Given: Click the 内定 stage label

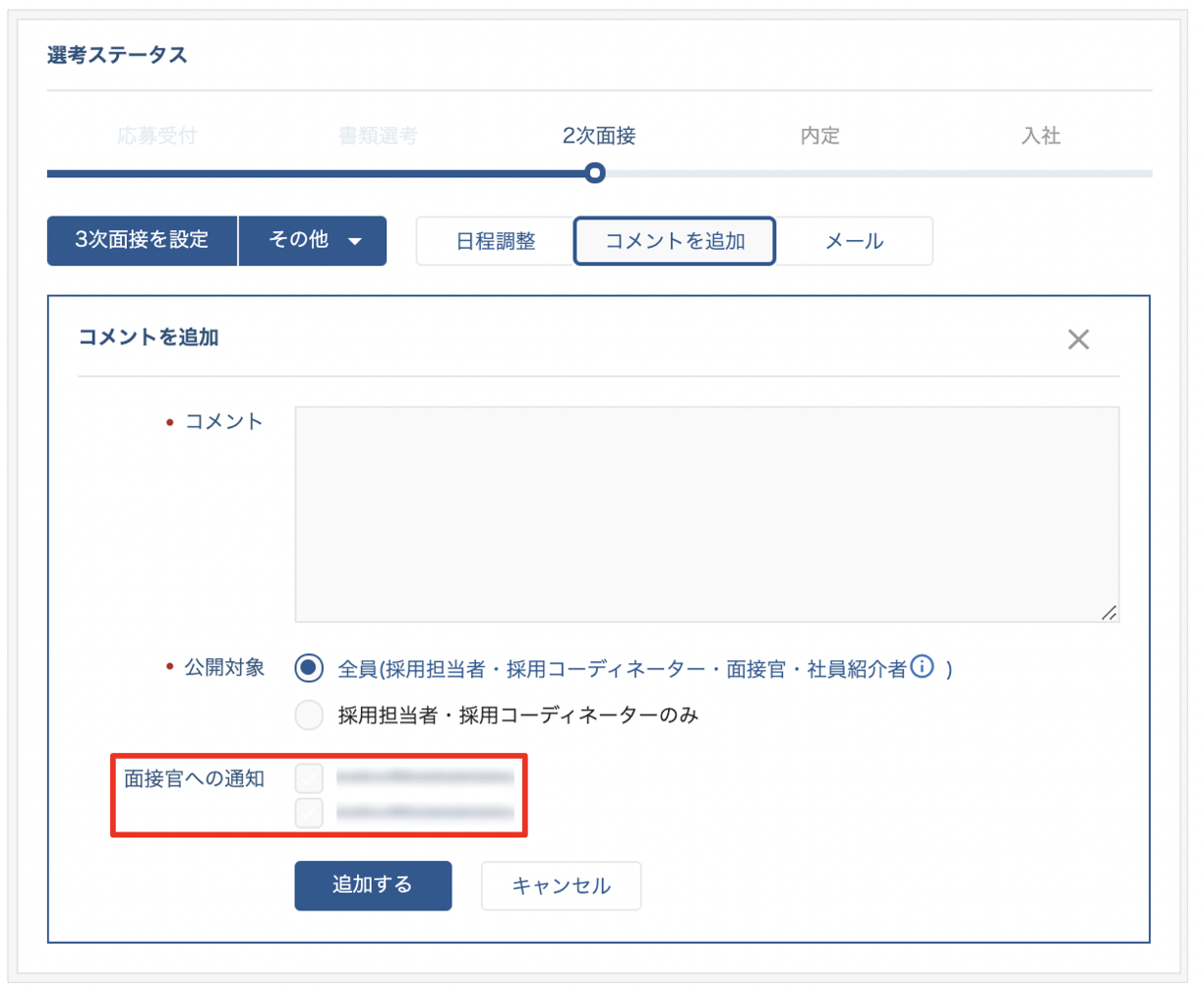Looking at the screenshot, I should click(820, 136).
